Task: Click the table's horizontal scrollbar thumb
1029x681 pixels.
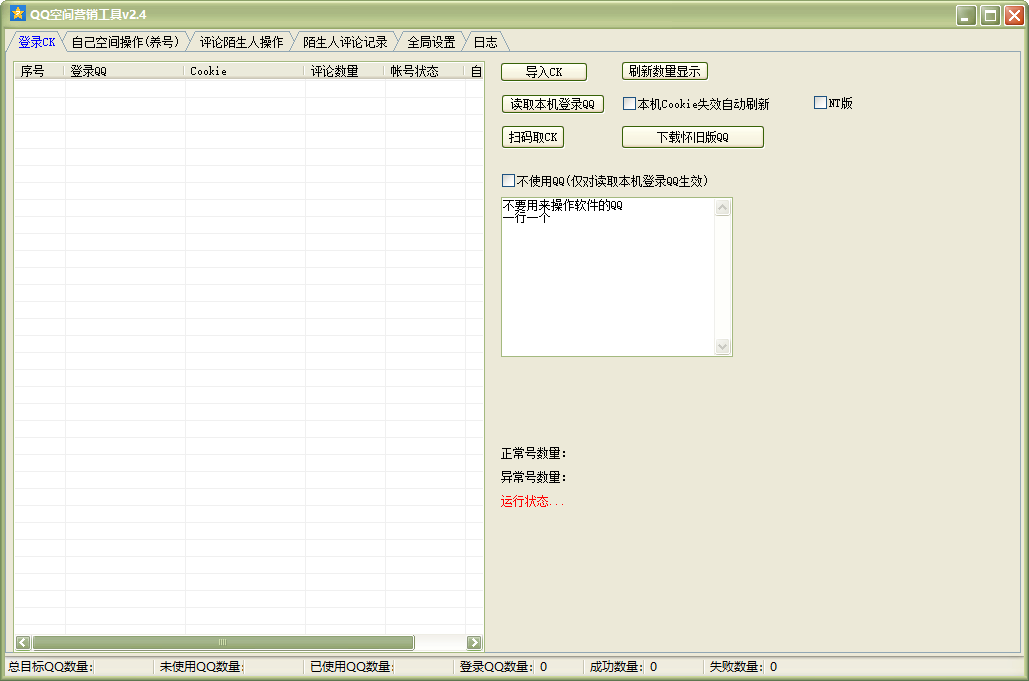Action: pyautogui.click(x=223, y=642)
